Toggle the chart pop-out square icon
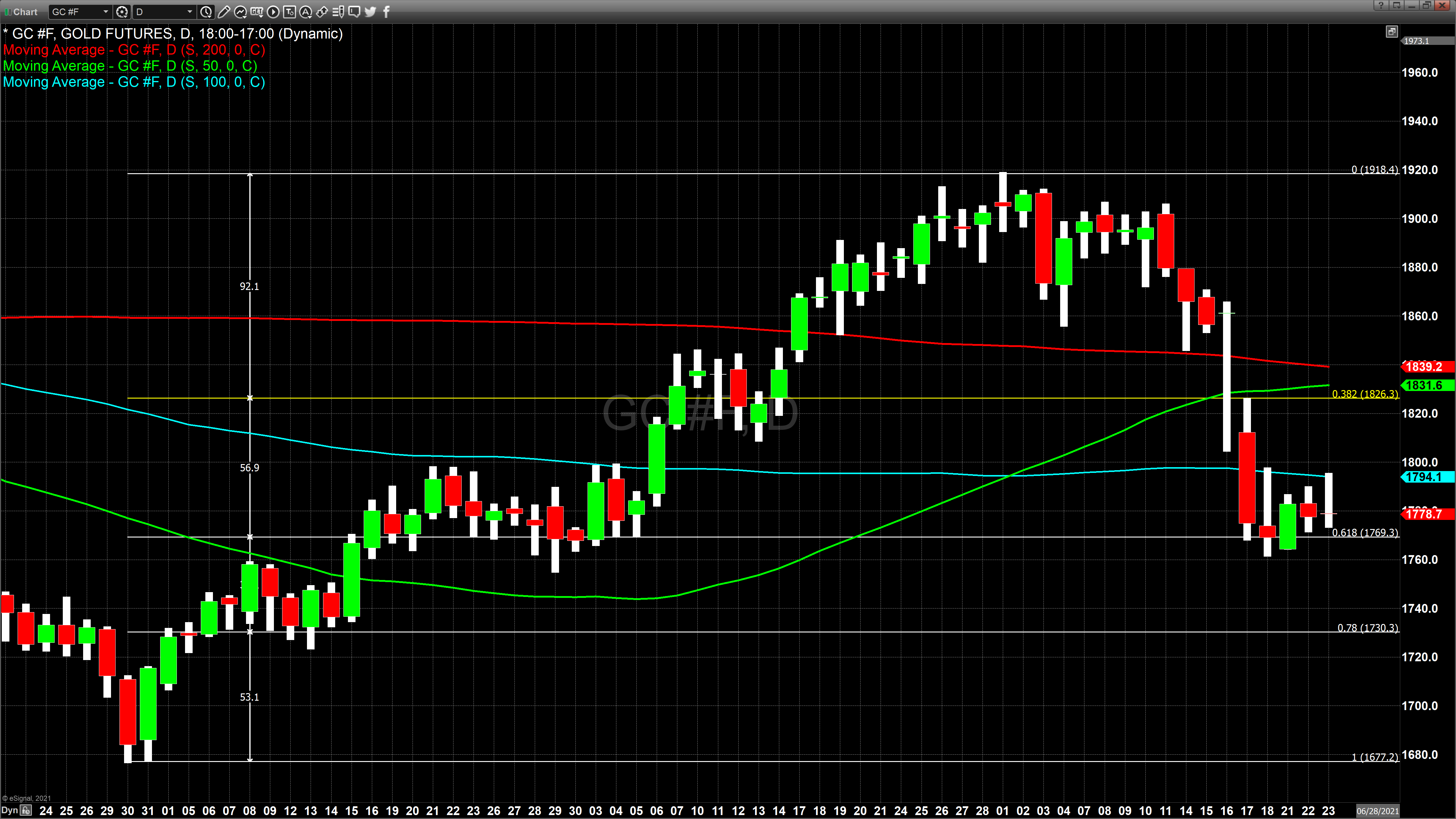The width and height of the screenshot is (1456, 819). pos(1392,32)
